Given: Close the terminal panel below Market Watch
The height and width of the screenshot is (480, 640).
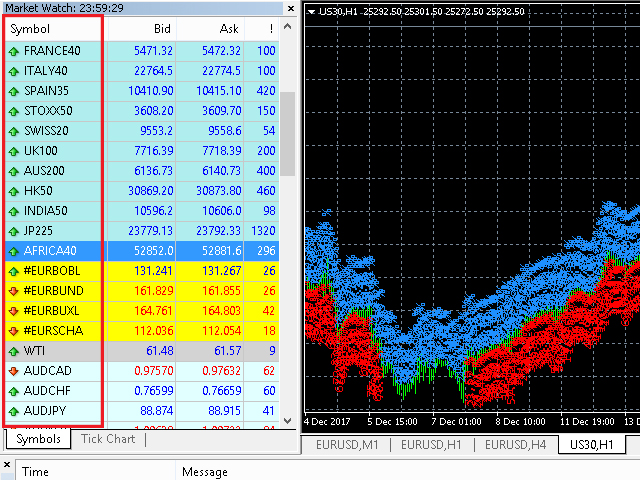Looking at the screenshot, I should (7, 464).
